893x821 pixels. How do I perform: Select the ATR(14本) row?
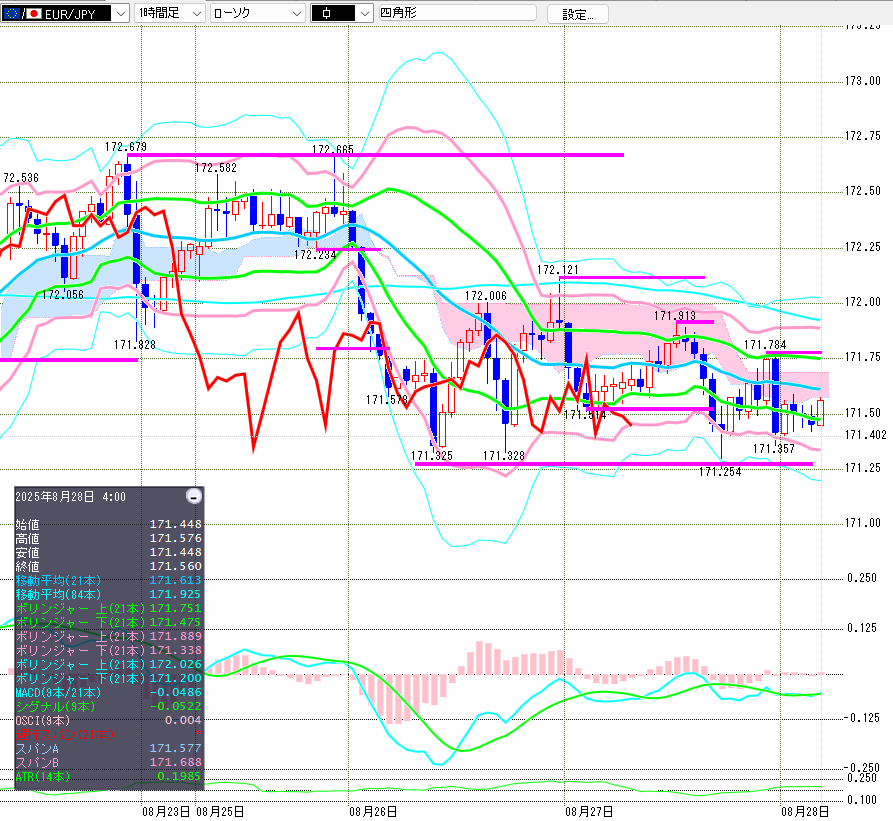[108, 777]
